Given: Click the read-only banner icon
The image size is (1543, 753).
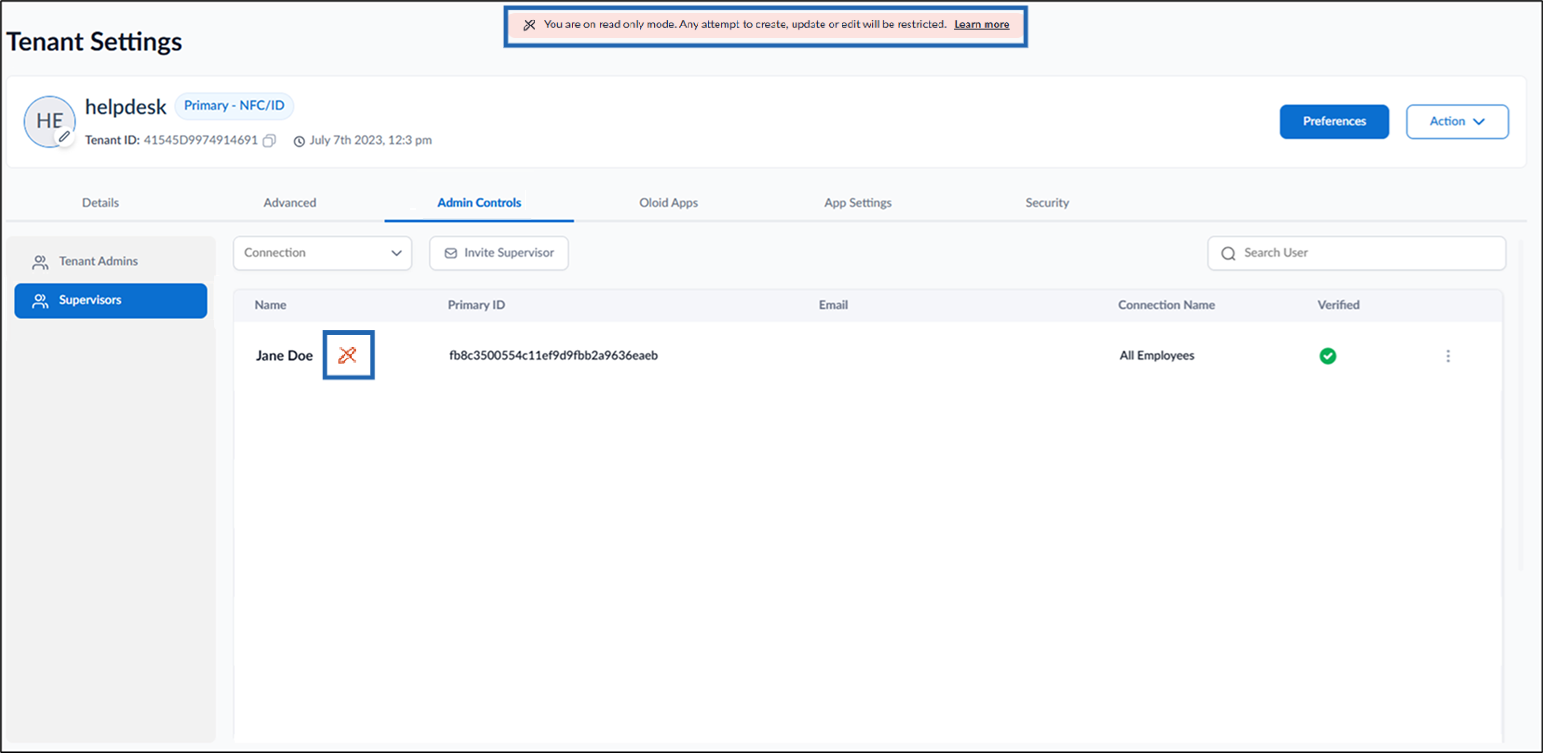Looking at the screenshot, I should tap(530, 25).
